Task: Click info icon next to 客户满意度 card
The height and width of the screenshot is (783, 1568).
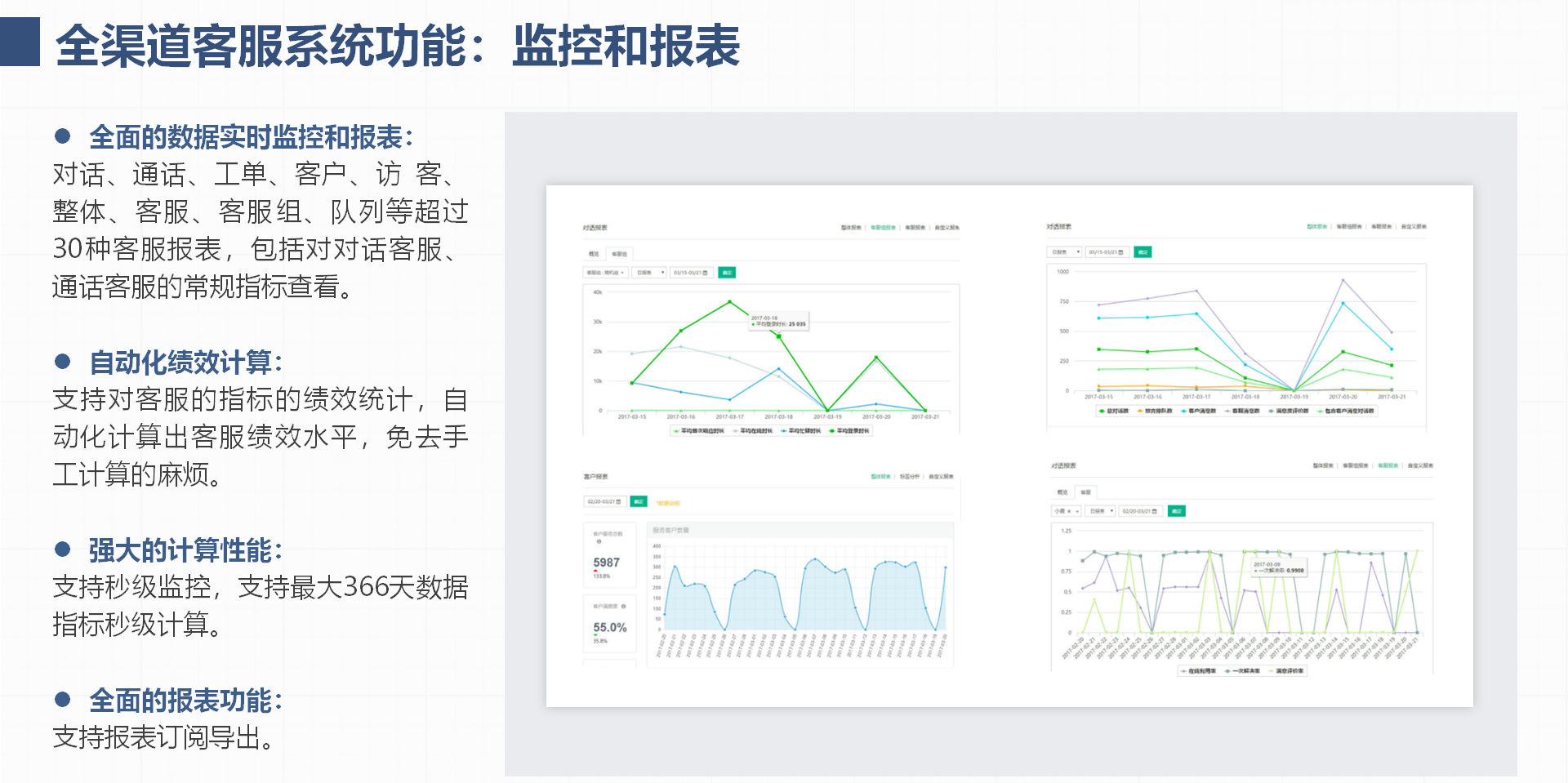Action: [x=623, y=607]
